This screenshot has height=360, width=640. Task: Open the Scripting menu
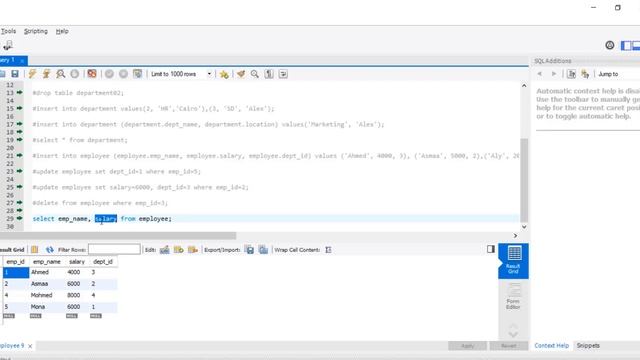36,31
